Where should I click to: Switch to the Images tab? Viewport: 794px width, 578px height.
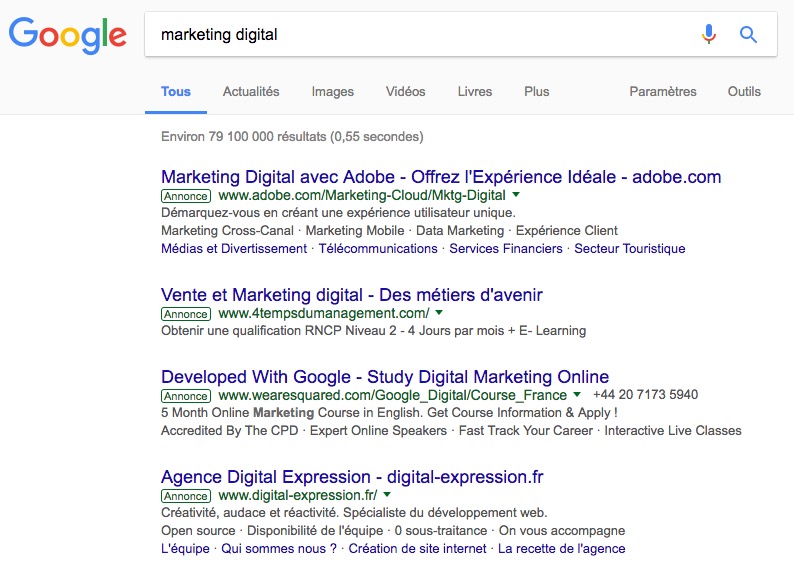pyautogui.click(x=333, y=92)
